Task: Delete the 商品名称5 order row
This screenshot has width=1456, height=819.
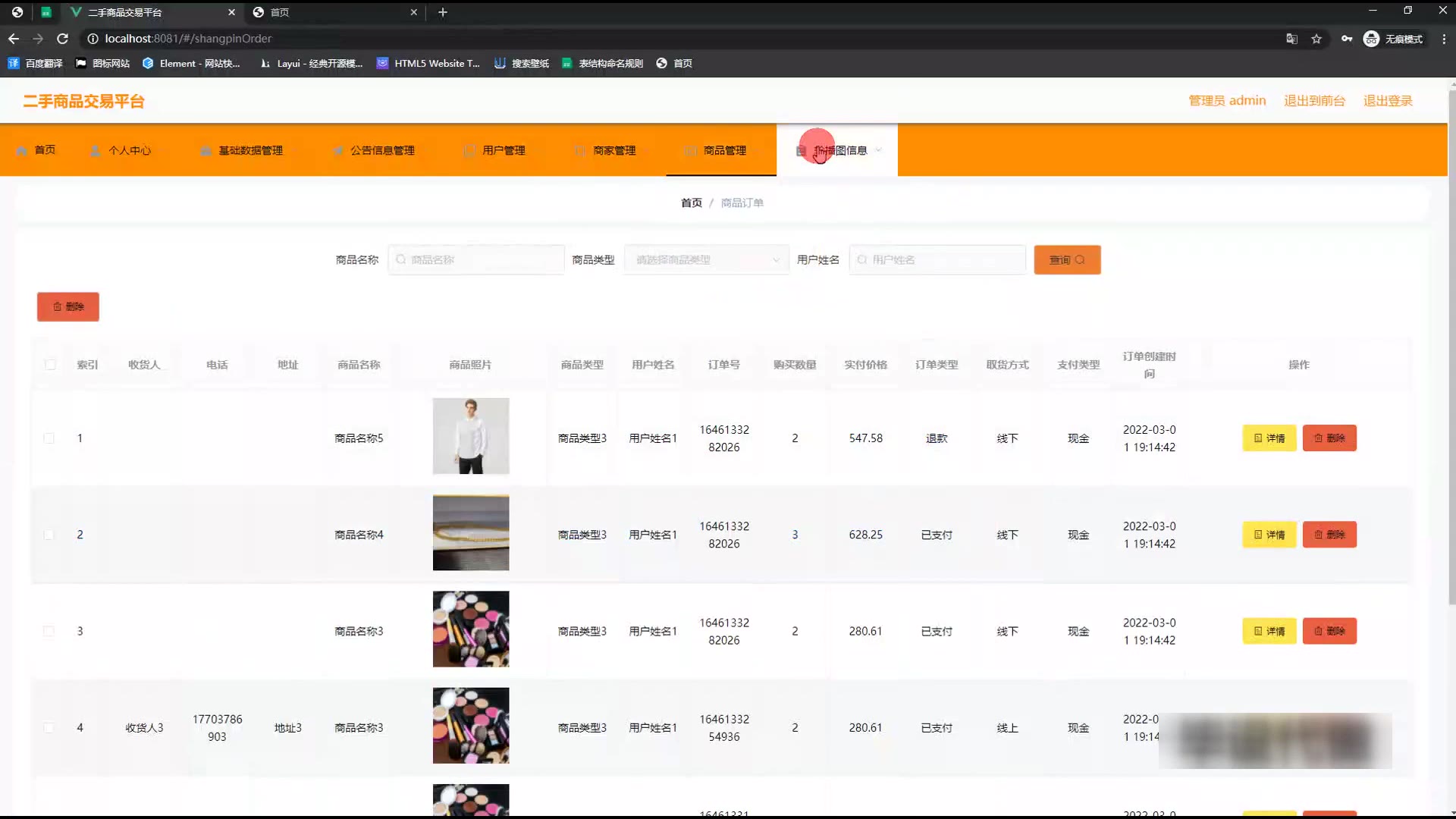Action: pos(1329,438)
